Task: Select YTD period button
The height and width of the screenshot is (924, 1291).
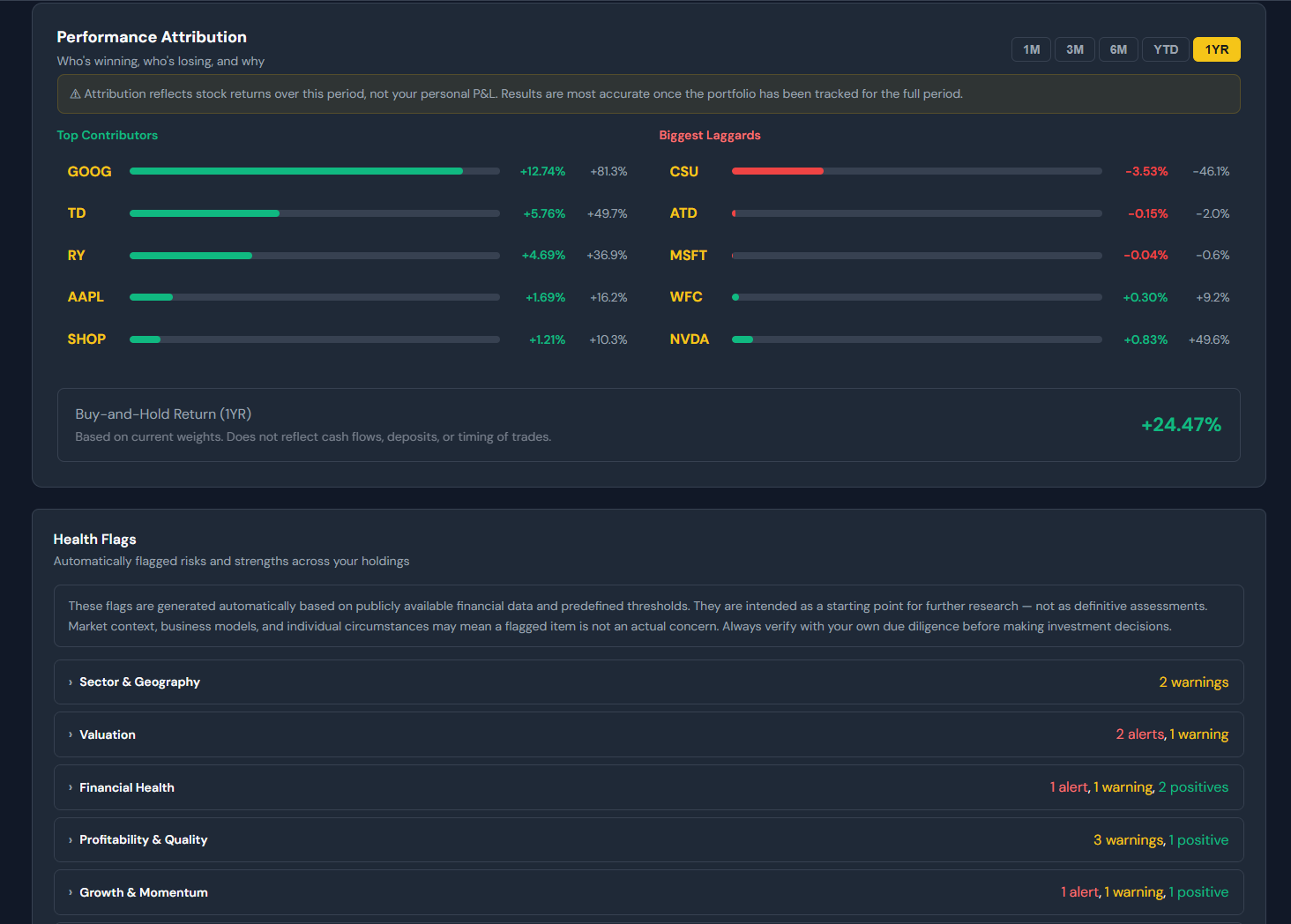Action: pyautogui.click(x=1165, y=49)
